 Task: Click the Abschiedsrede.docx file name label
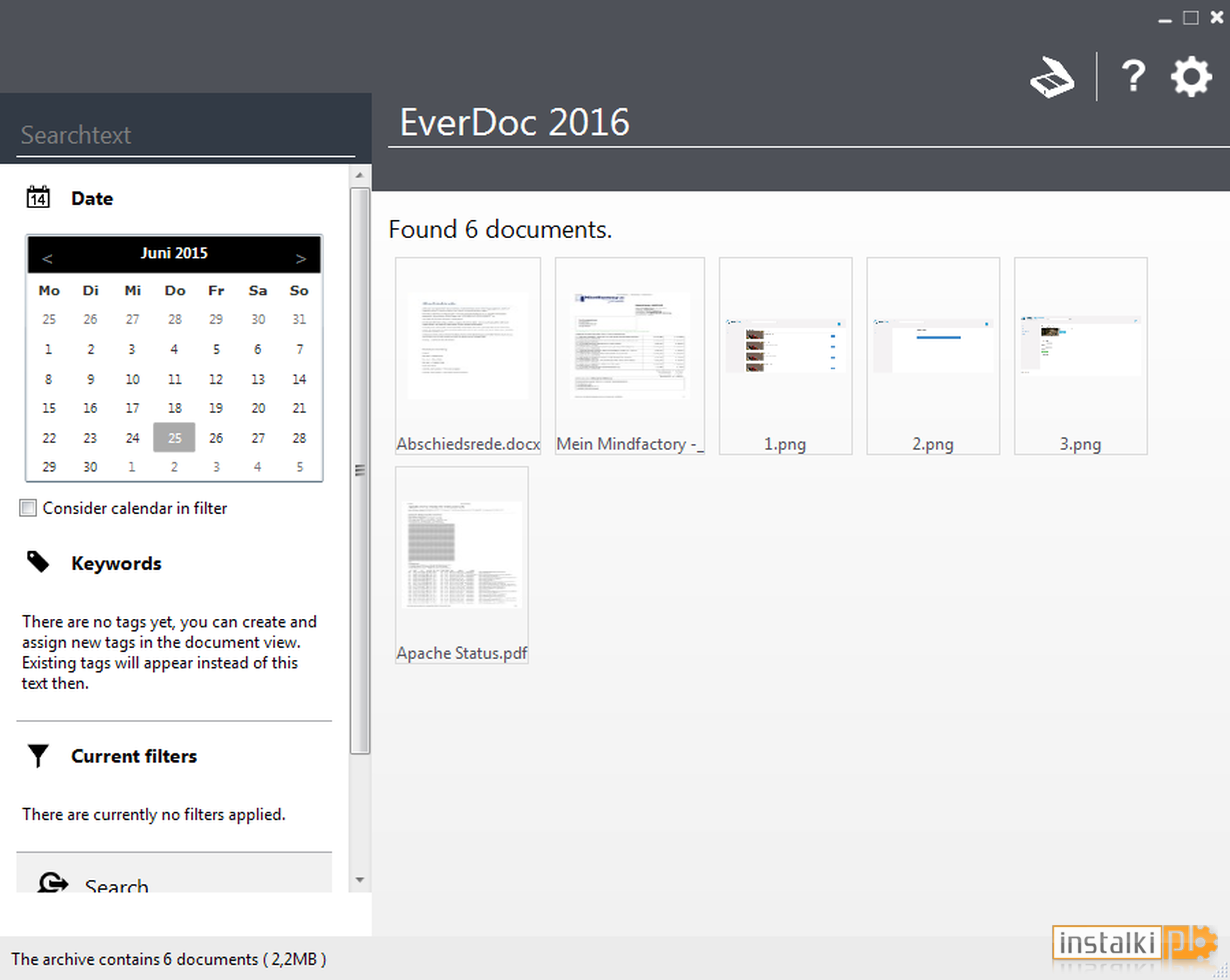point(468,444)
